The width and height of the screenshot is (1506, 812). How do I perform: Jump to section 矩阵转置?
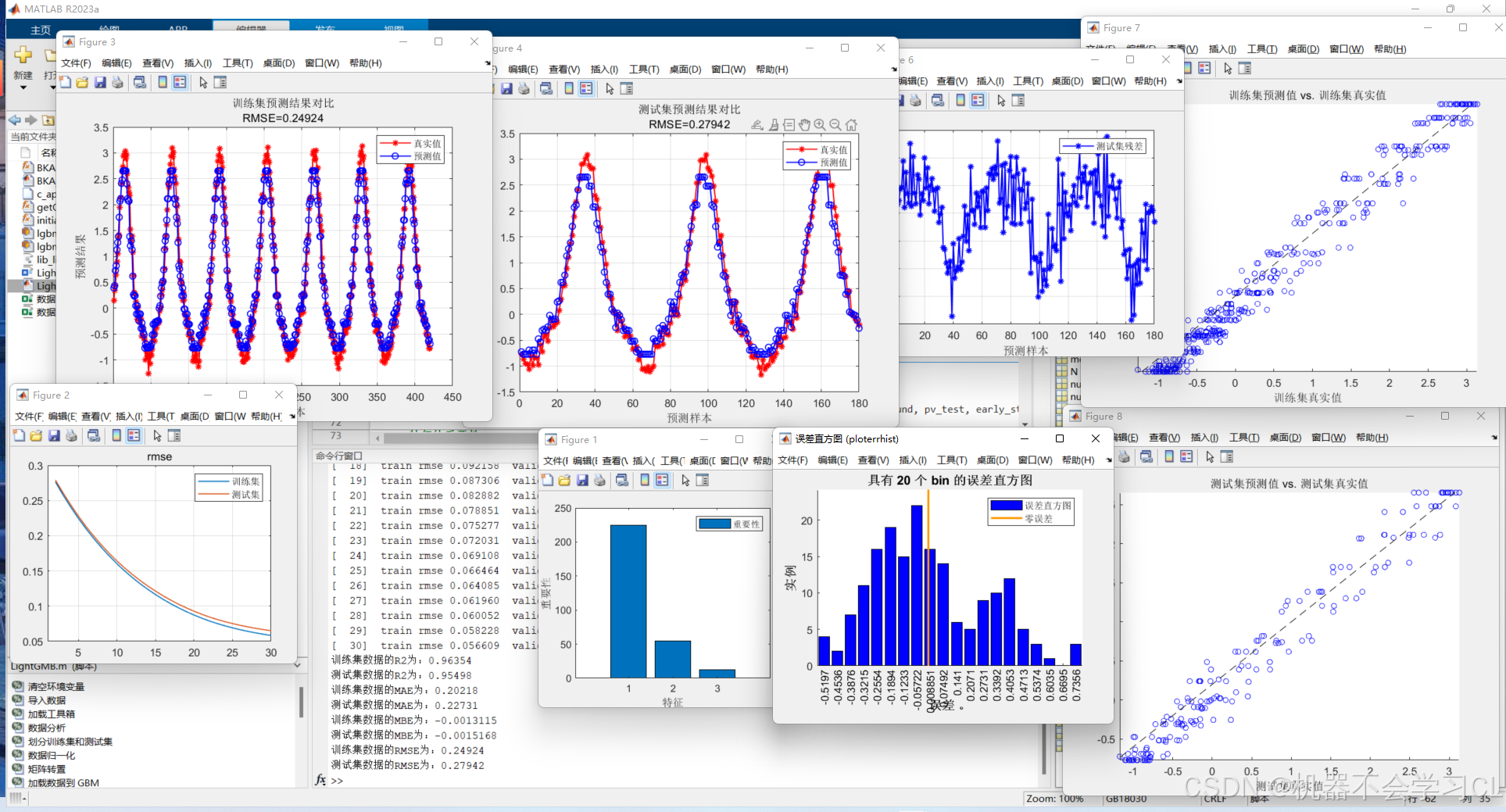(x=47, y=769)
